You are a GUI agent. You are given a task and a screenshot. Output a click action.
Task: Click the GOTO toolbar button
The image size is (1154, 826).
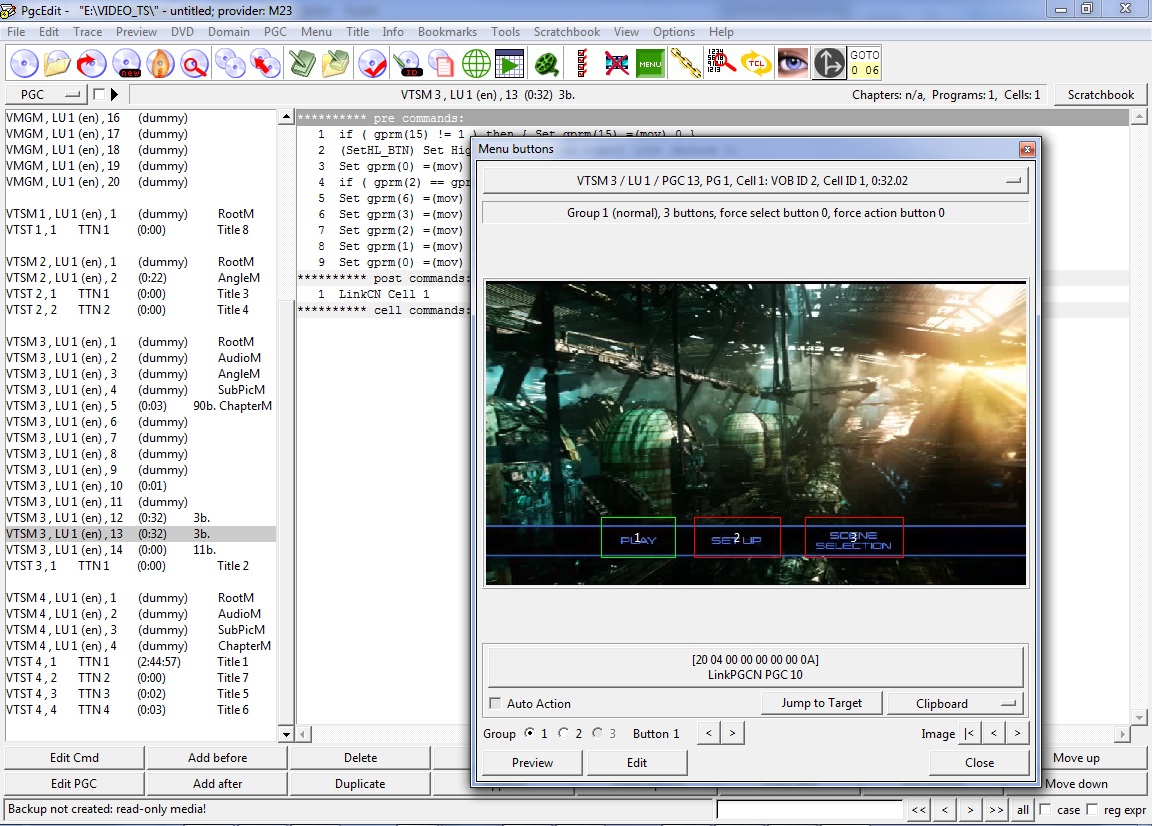tap(865, 63)
